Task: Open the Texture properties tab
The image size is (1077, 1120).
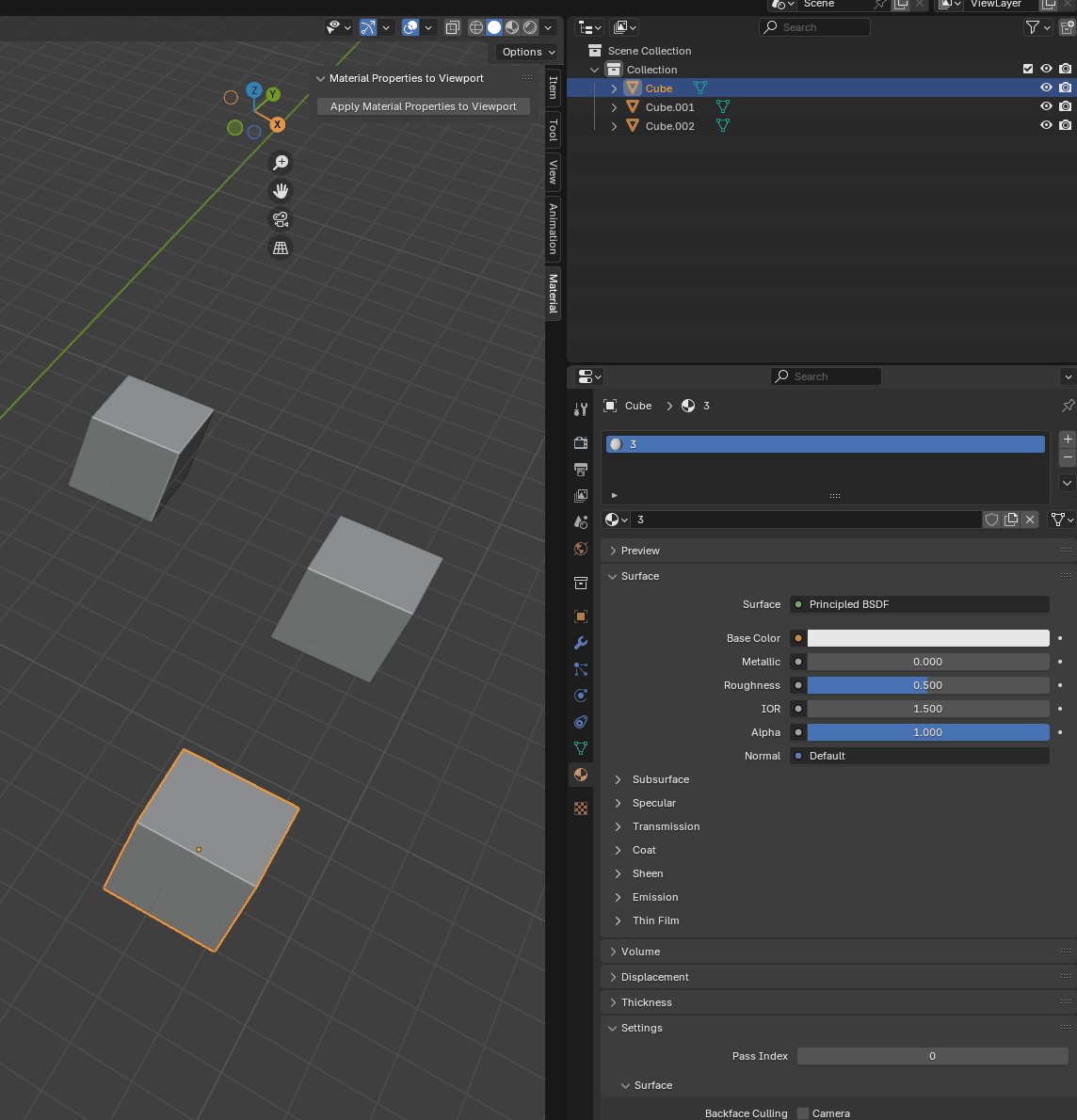Action: click(580, 808)
